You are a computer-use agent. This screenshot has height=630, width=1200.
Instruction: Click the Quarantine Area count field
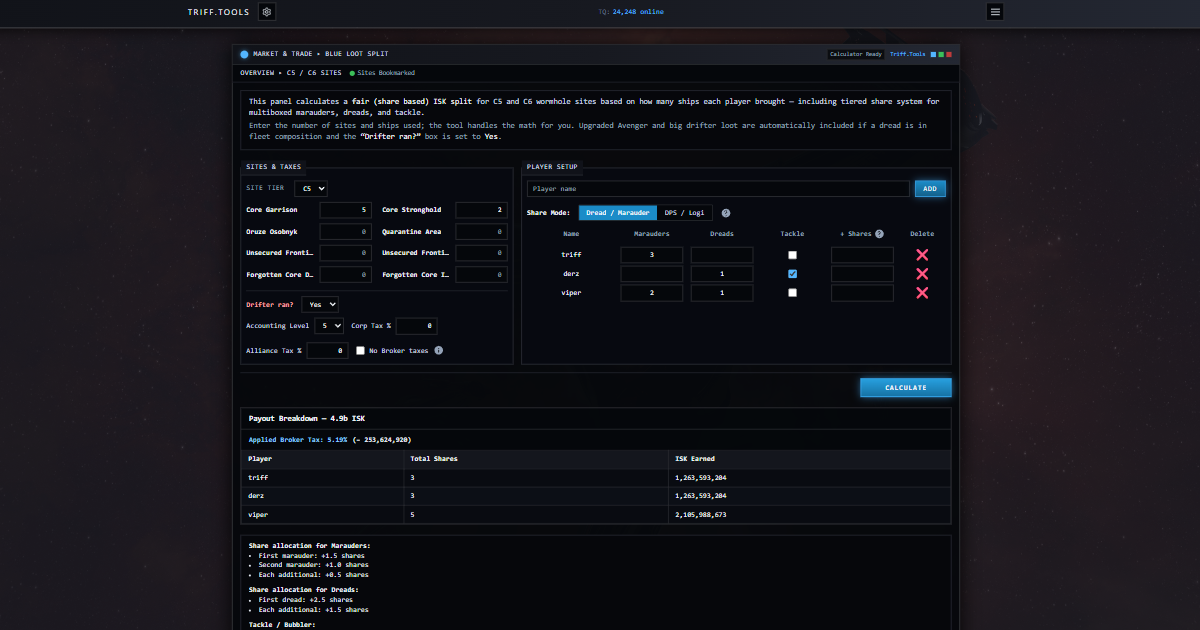[481, 231]
